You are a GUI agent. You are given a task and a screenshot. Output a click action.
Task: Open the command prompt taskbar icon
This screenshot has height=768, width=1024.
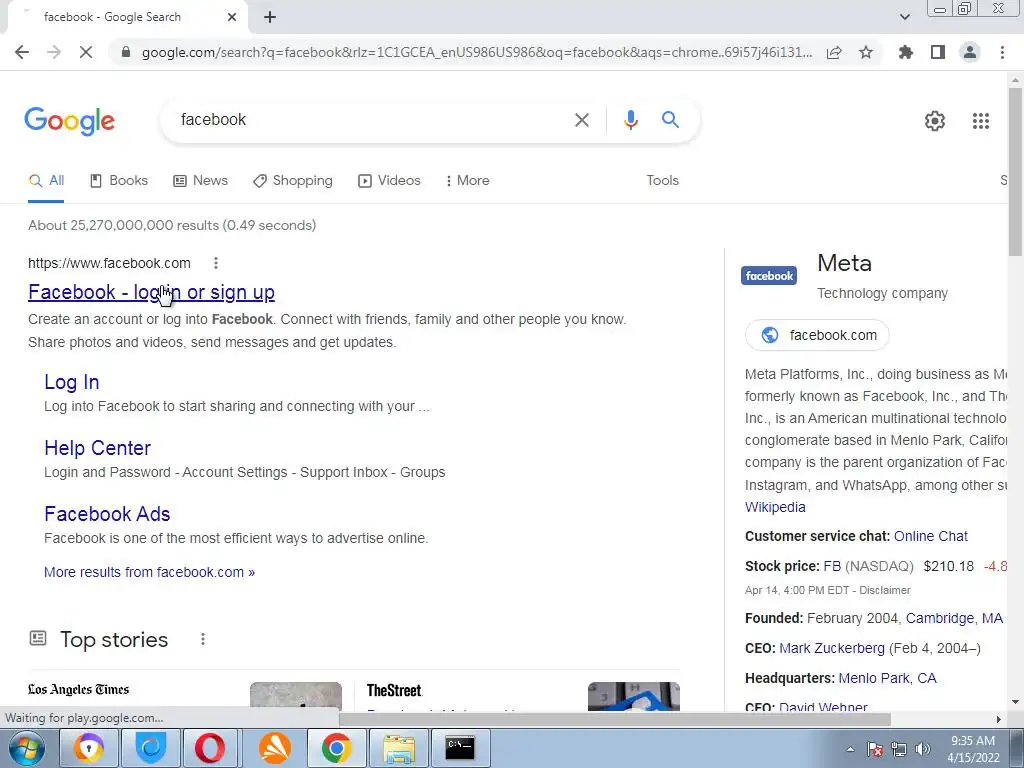[460, 748]
